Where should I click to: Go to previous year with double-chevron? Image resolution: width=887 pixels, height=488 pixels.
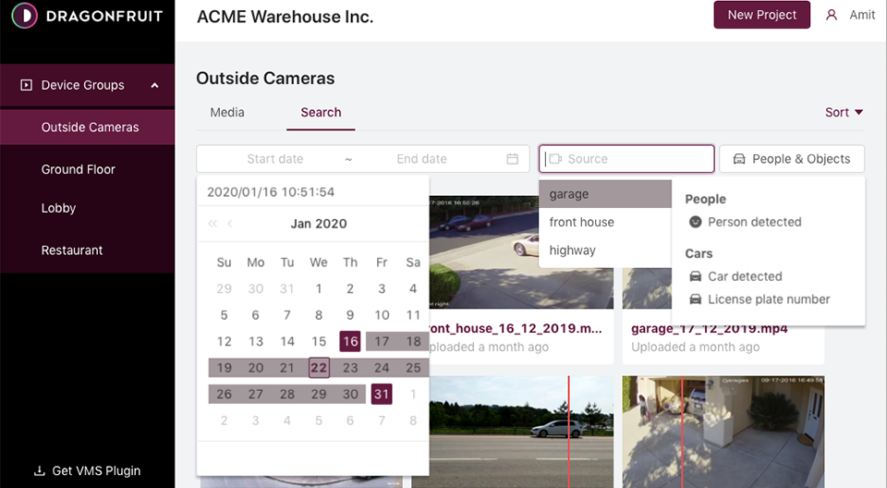coord(212,224)
